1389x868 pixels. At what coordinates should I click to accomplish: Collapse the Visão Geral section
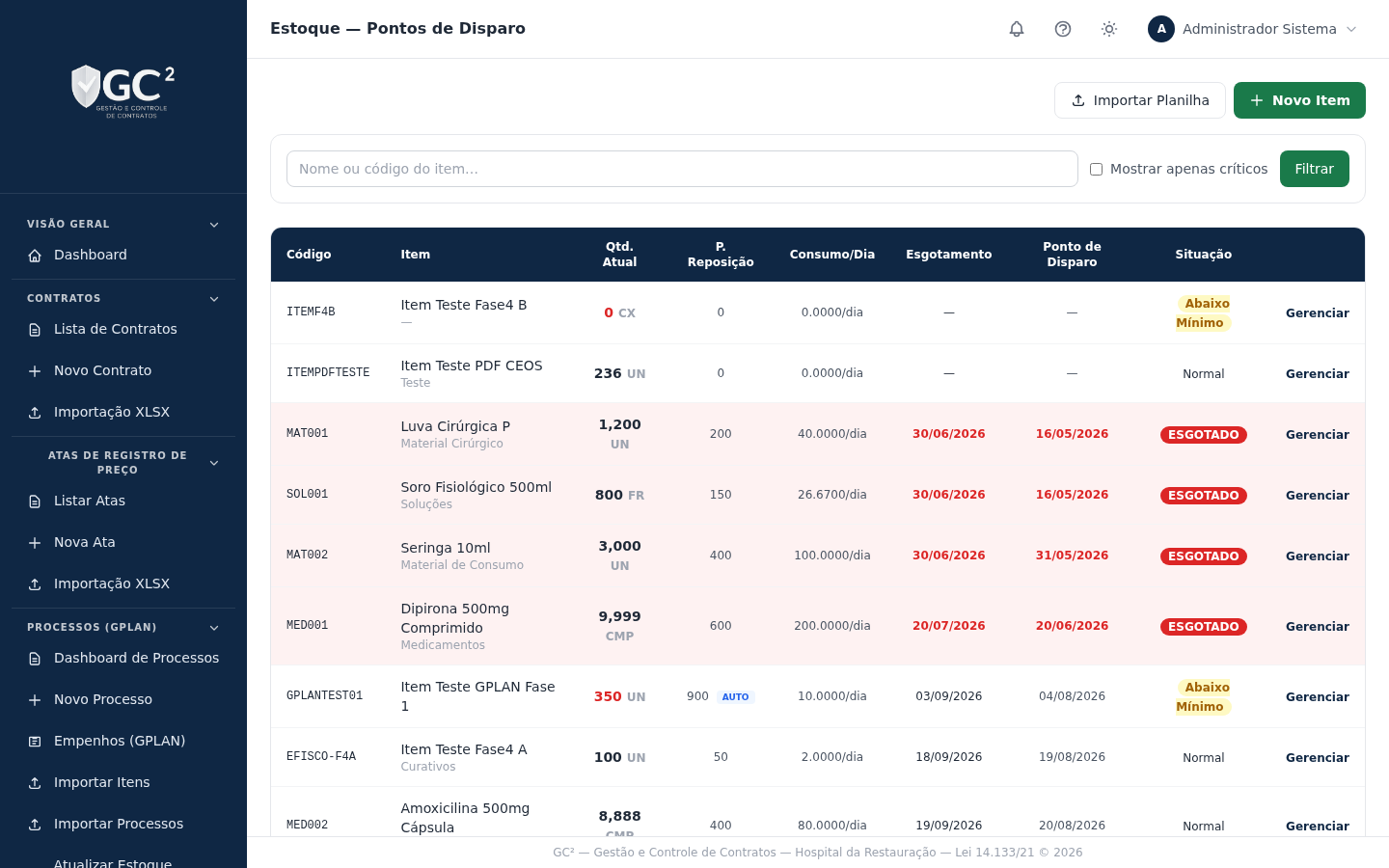point(214,225)
